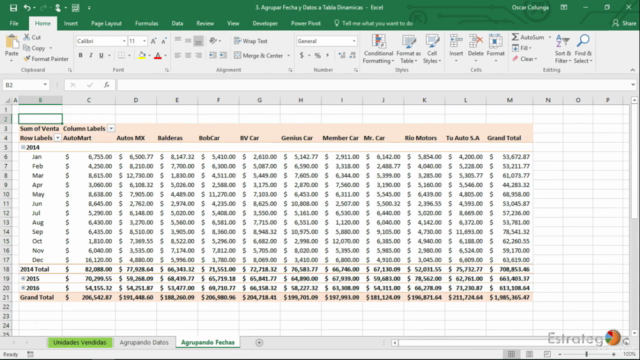Viewport: 640px width, 360px height.
Task: Click AutoSum
Action: tap(528, 37)
